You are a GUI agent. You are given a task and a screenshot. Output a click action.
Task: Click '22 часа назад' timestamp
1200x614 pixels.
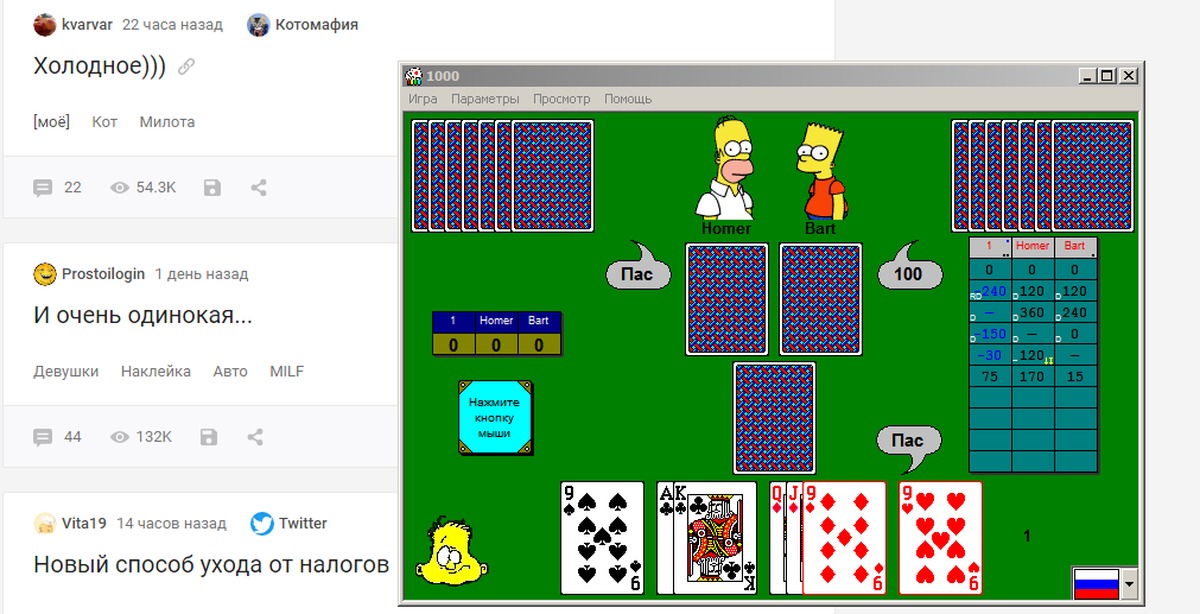pyautogui.click(x=172, y=24)
